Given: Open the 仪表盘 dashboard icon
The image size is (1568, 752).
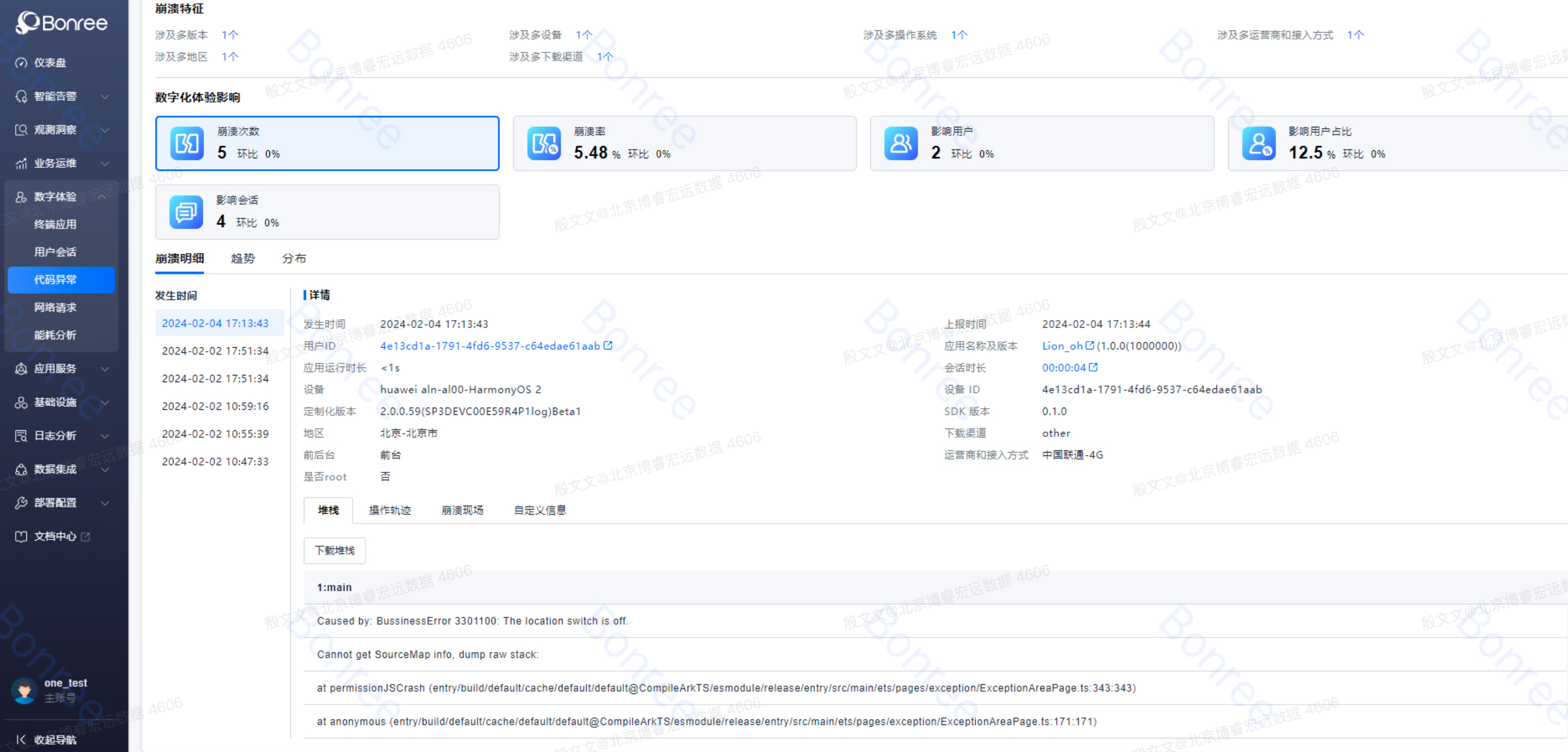Looking at the screenshot, I should (x=21, y=63).
